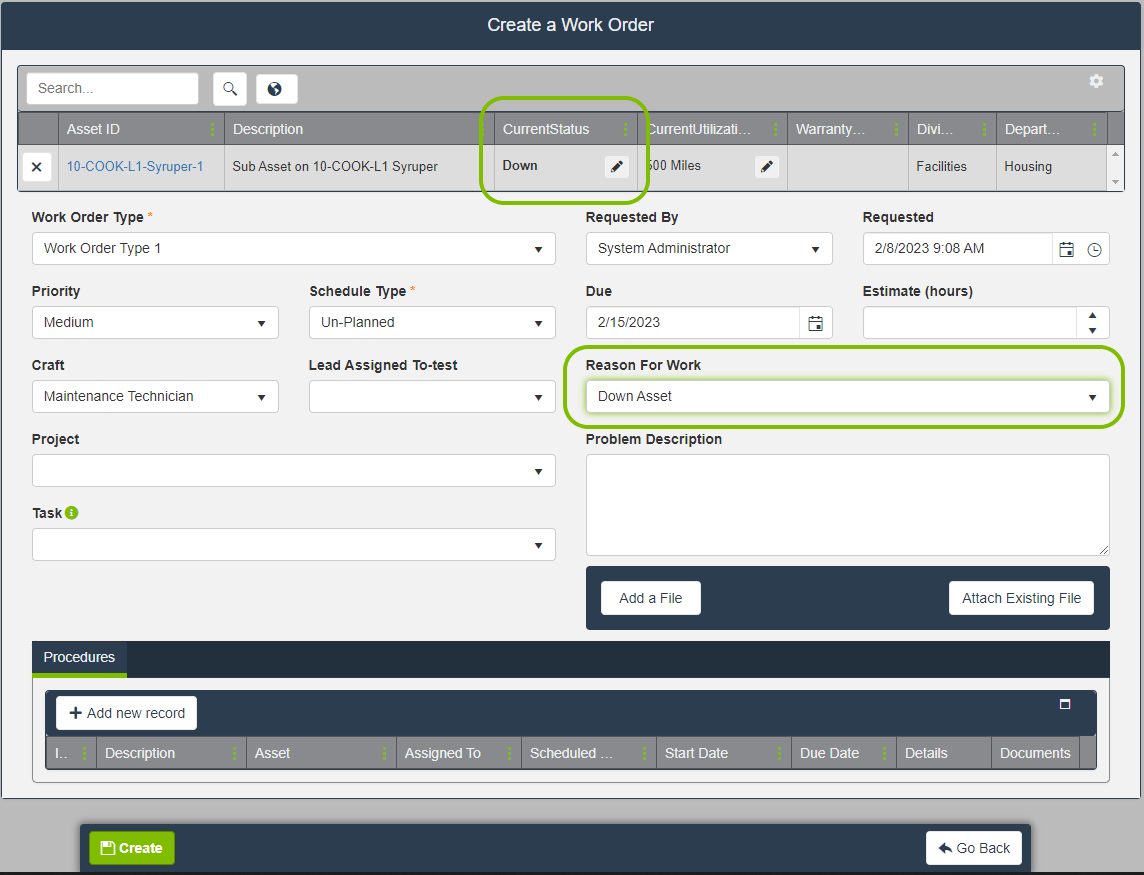Click the Task info icon

pyautogui.click(x=72, y=513)
